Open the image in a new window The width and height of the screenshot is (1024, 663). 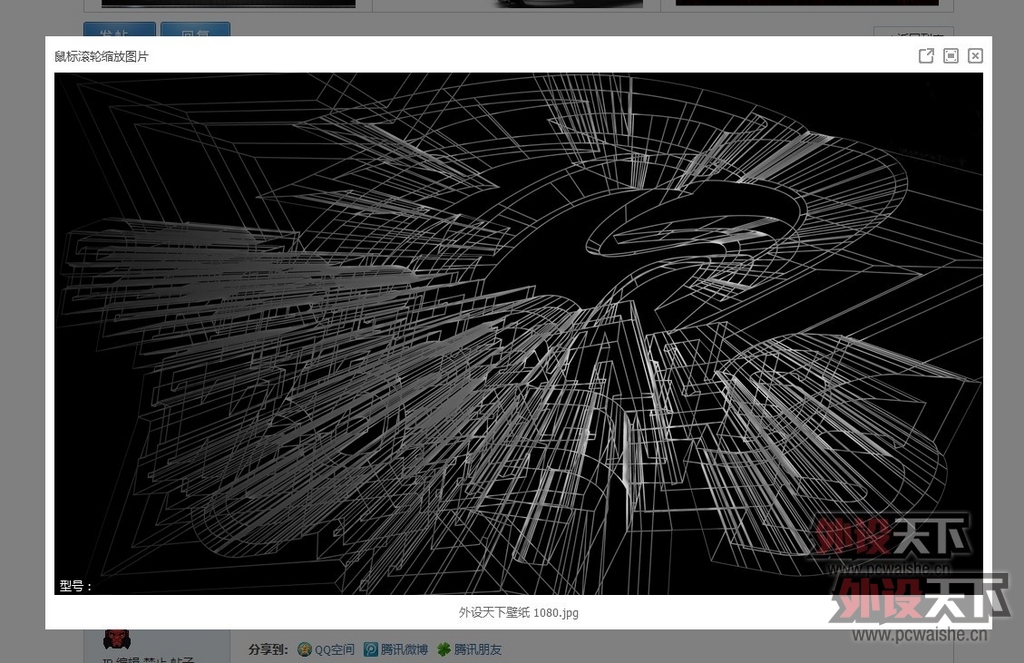click(x=926, y=56)
